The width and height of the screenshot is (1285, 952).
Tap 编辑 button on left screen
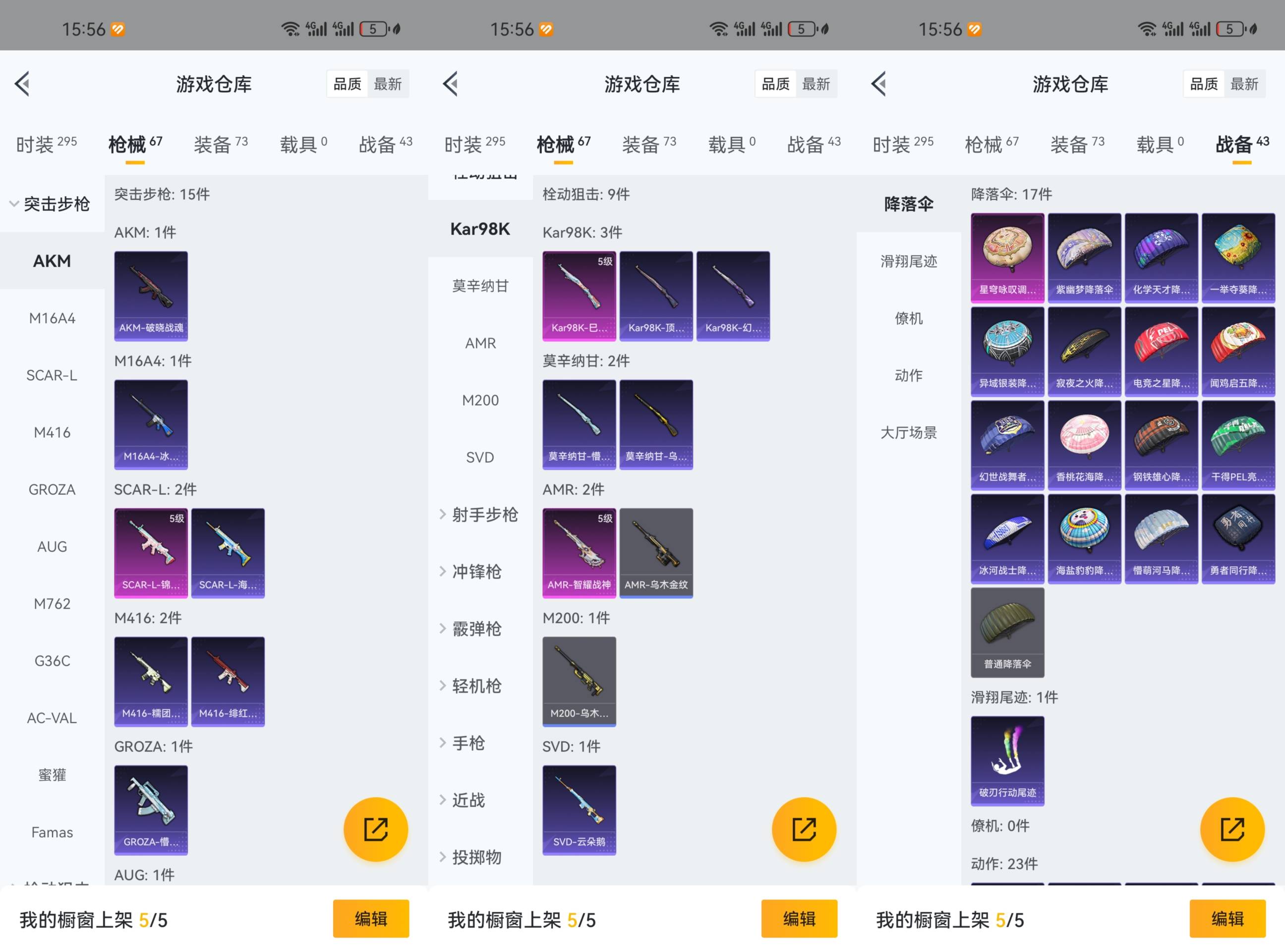pos(371,918)
